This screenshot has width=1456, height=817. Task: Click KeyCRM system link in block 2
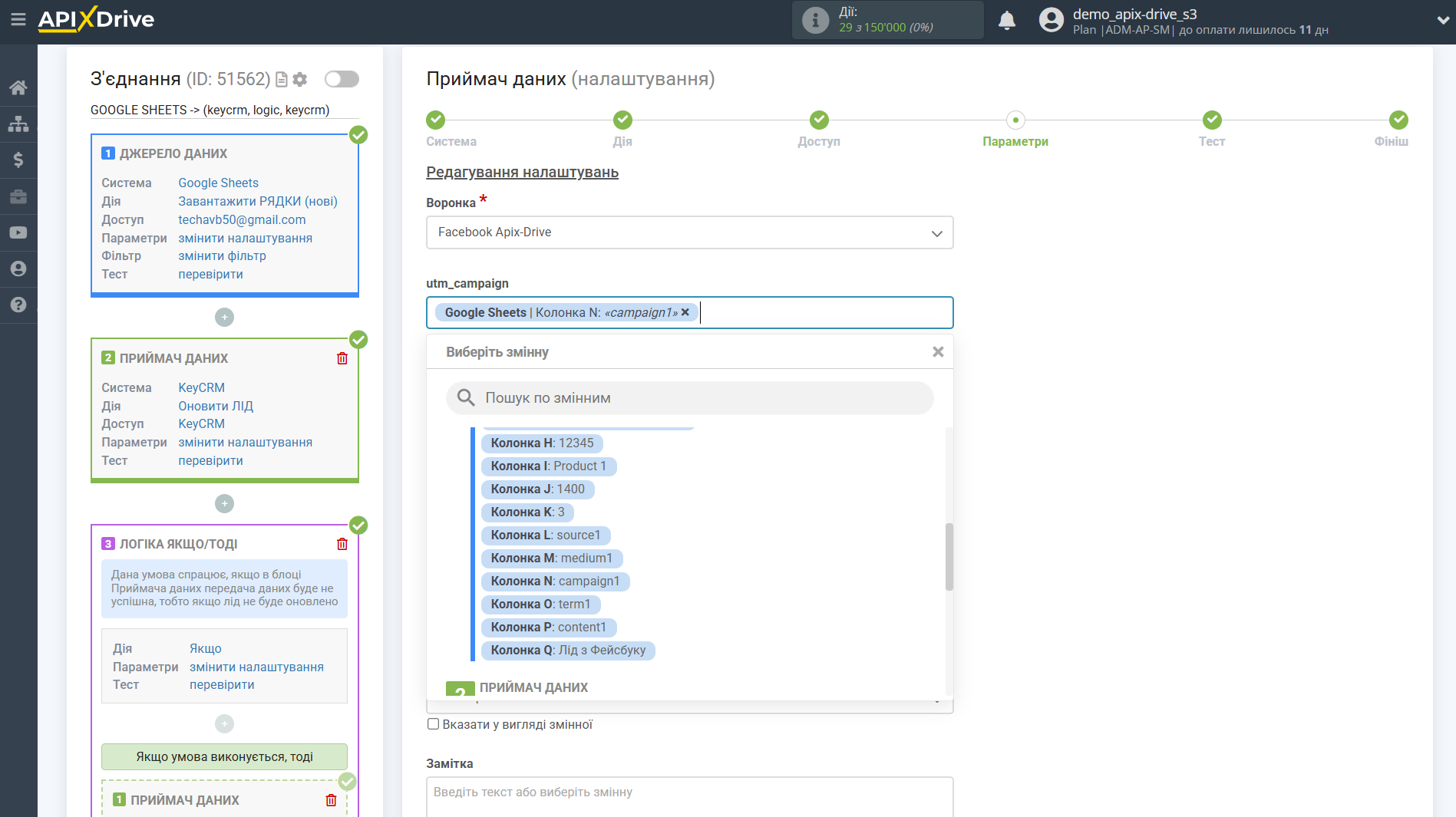click(x=201, y=387)
